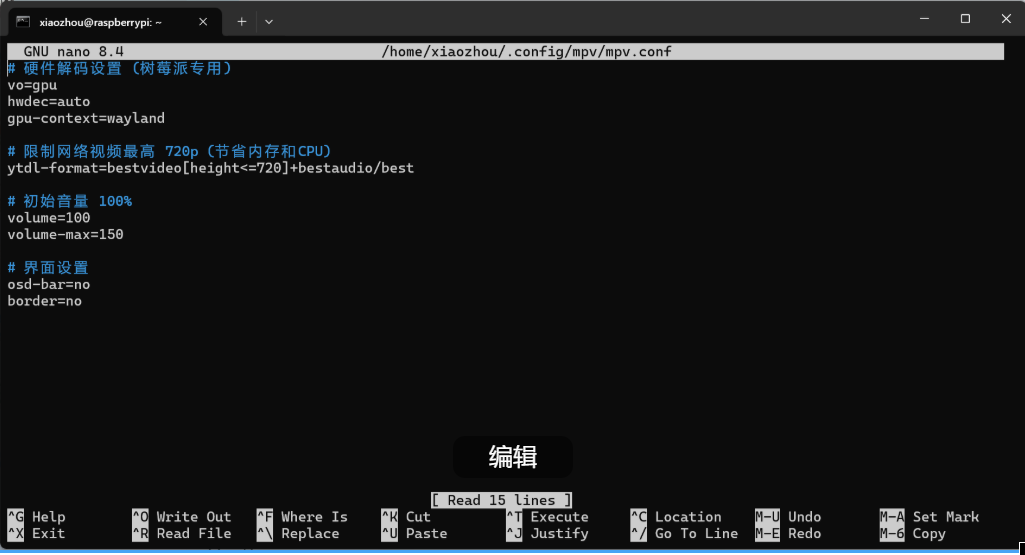Click the ytdl-format=bestvideo line
1025x555 pixels.
210,168
